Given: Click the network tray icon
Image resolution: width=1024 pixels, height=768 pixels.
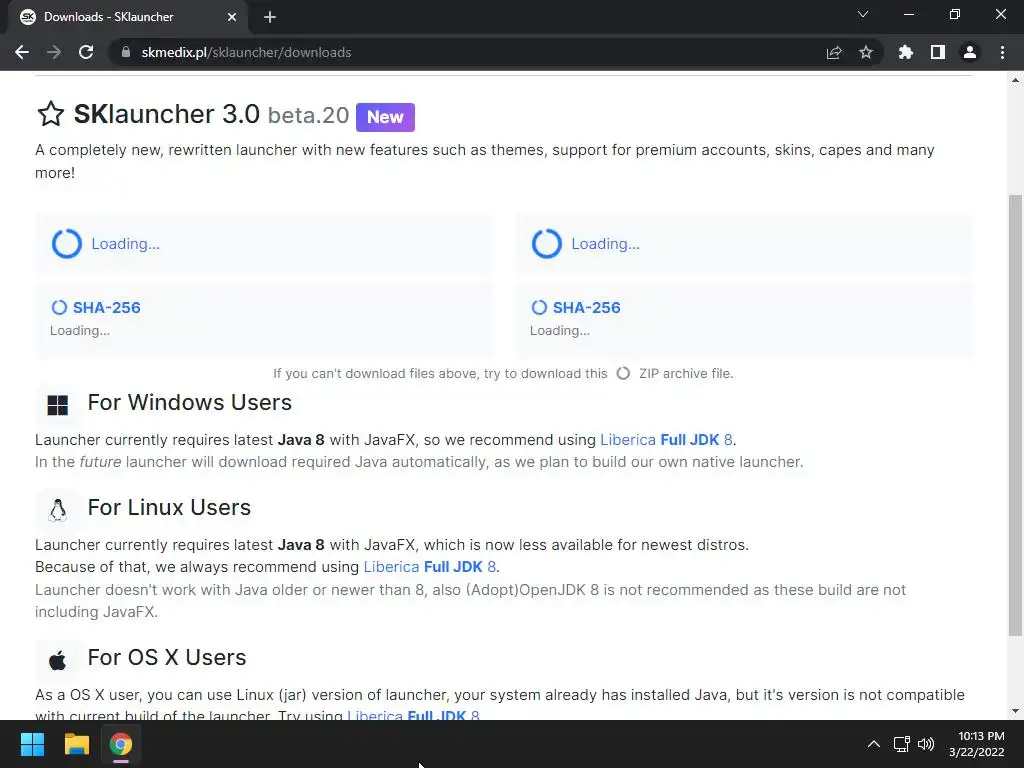Looking at the screenshot, I should (901, 744).
